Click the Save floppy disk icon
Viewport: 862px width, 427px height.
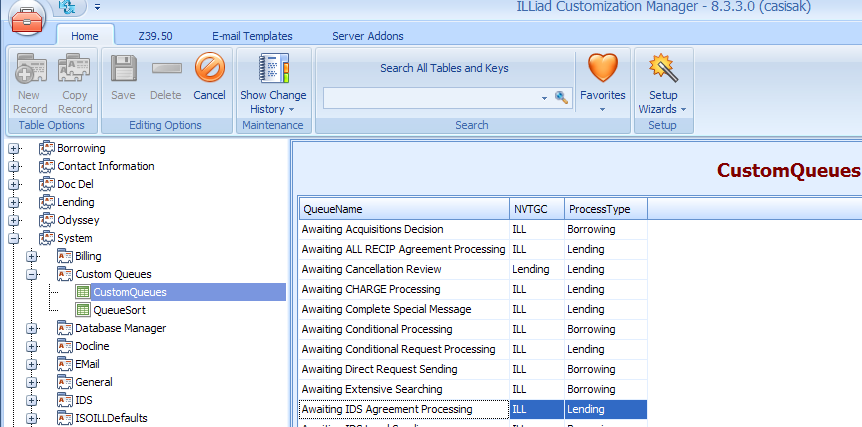click(123, 68)
